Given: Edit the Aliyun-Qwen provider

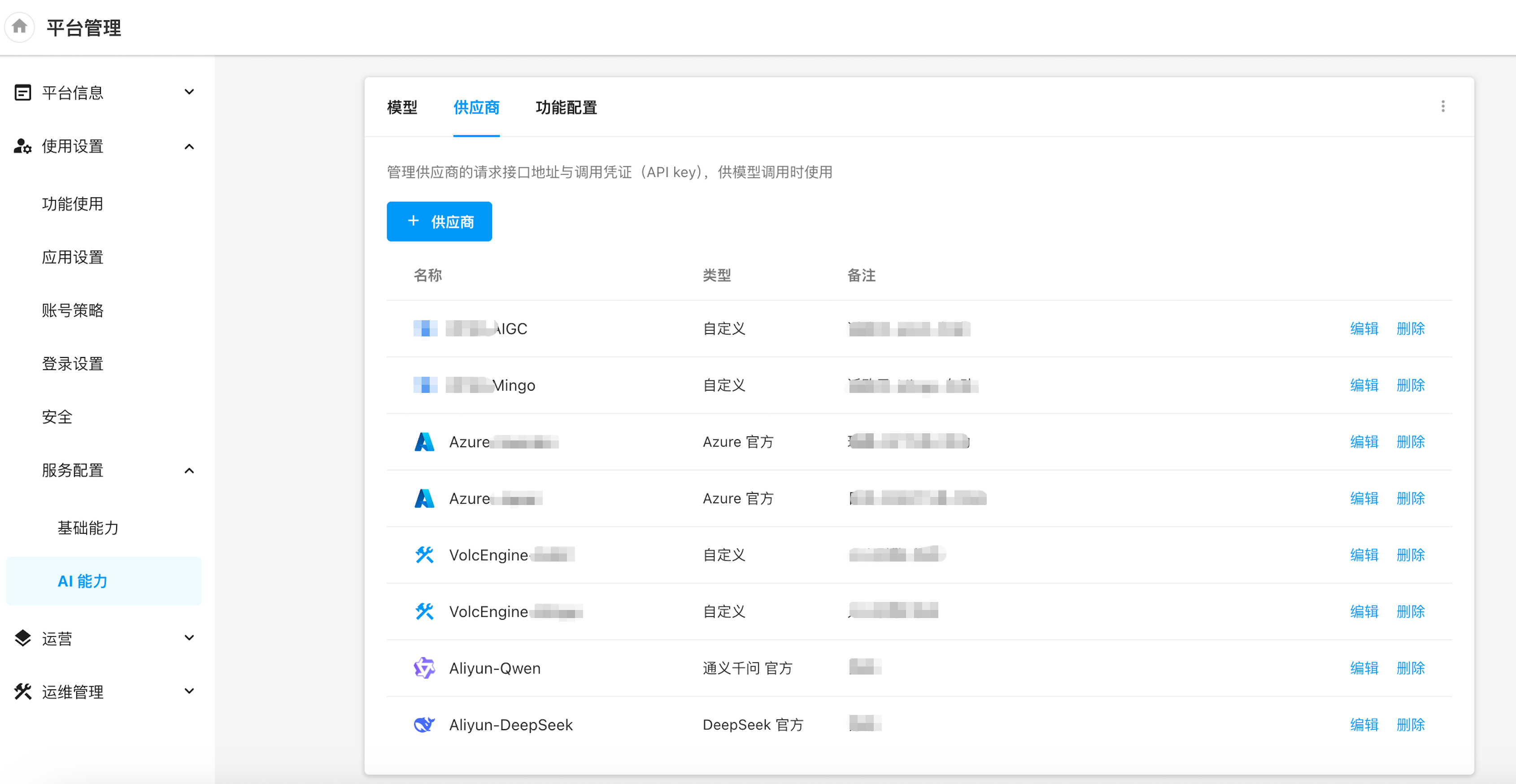Looking at the screenshot, I should (x=1364, y=668).
